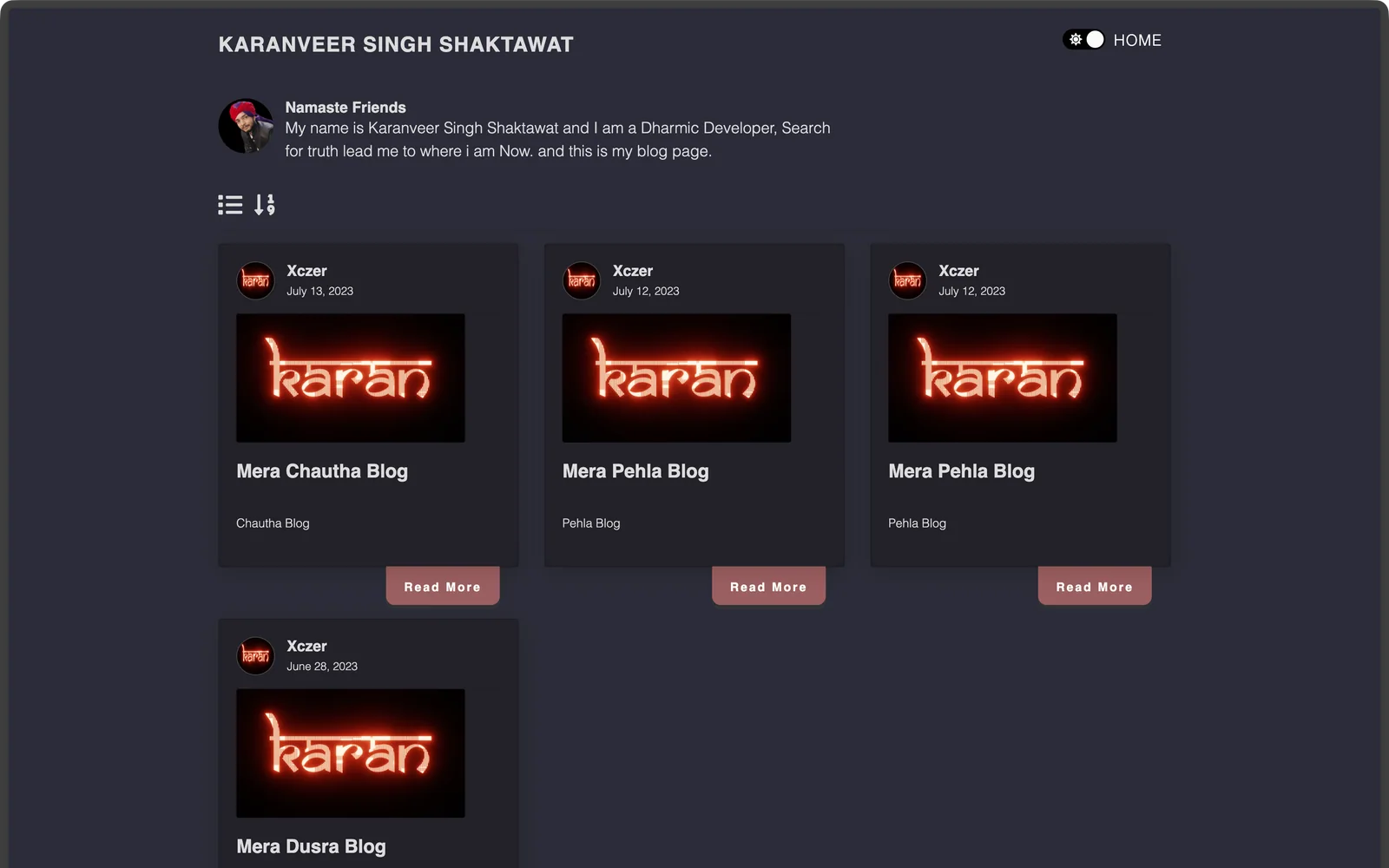Click the Karanveer Singh Shaktawat site title
Image resolution: width=1389 pixels, height=868 pixels.
click(x=396, y=44)
